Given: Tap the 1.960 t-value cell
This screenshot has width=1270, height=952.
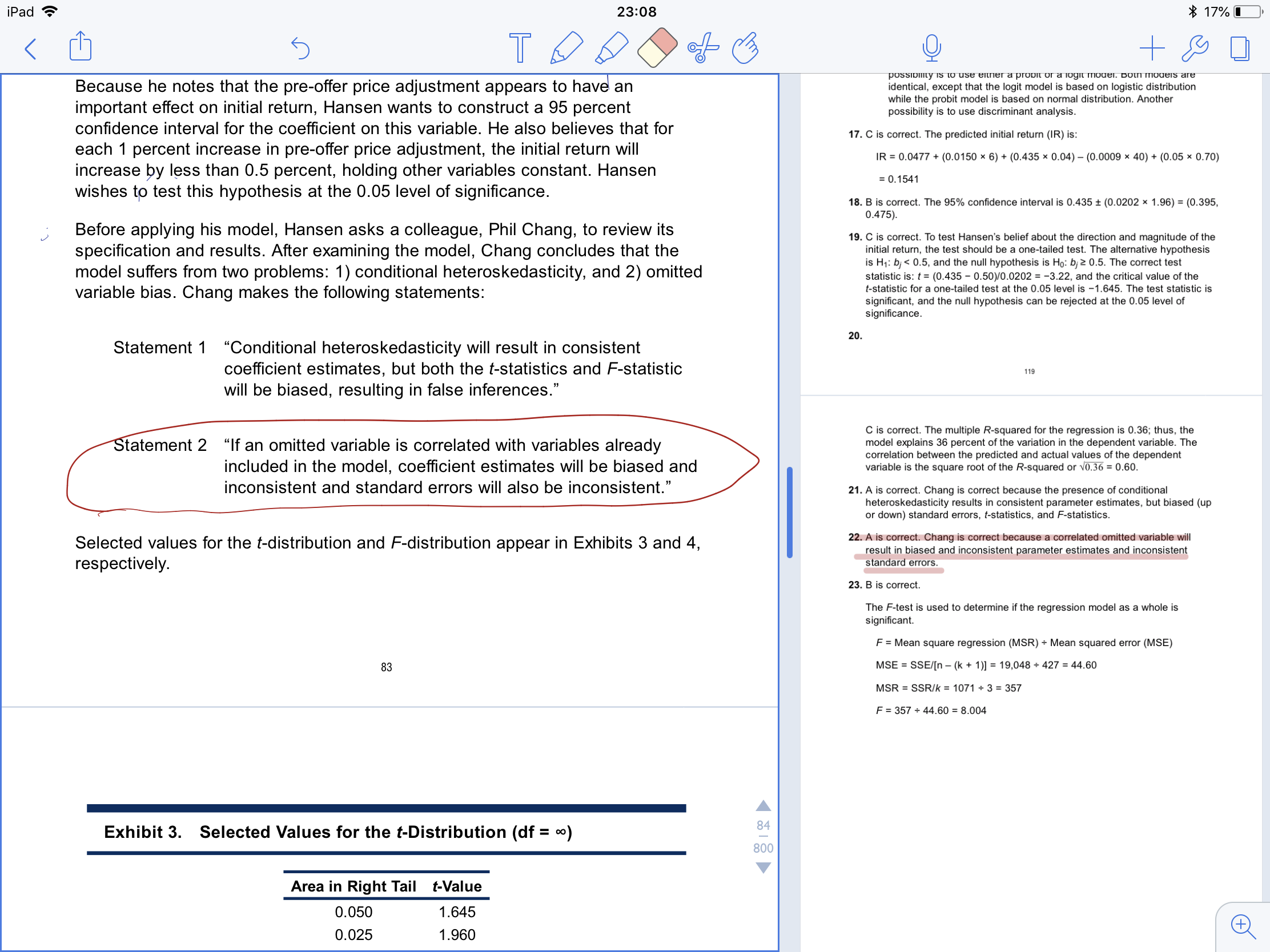Looking at the screenshot, I should pos(457,935).
